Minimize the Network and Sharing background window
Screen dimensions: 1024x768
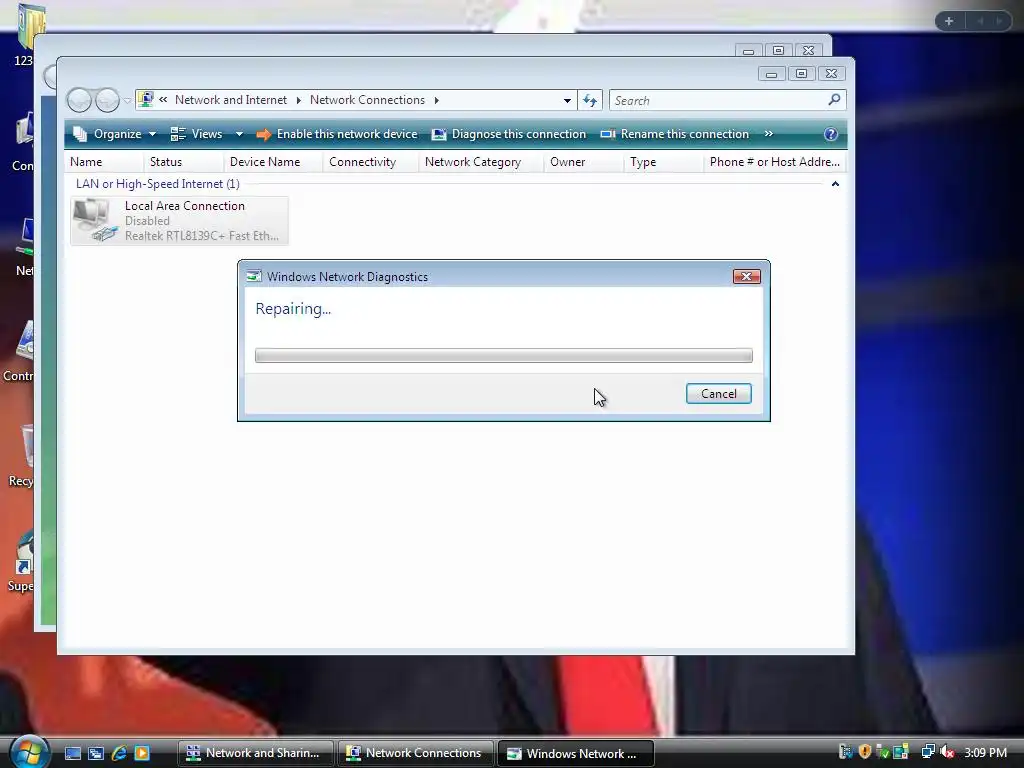(x=748, y=51)
